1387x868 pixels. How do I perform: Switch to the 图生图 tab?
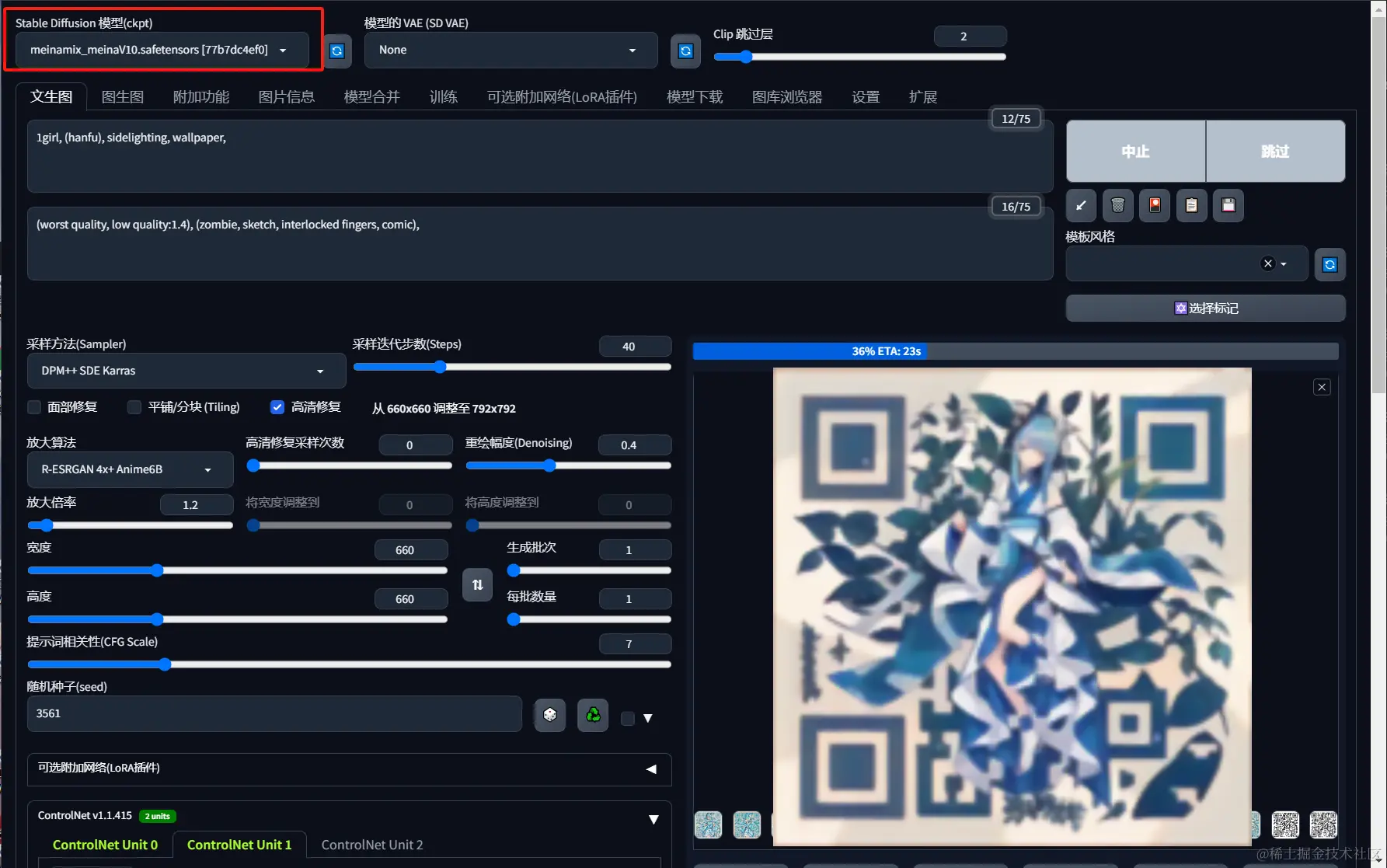[x=123, y=96]
